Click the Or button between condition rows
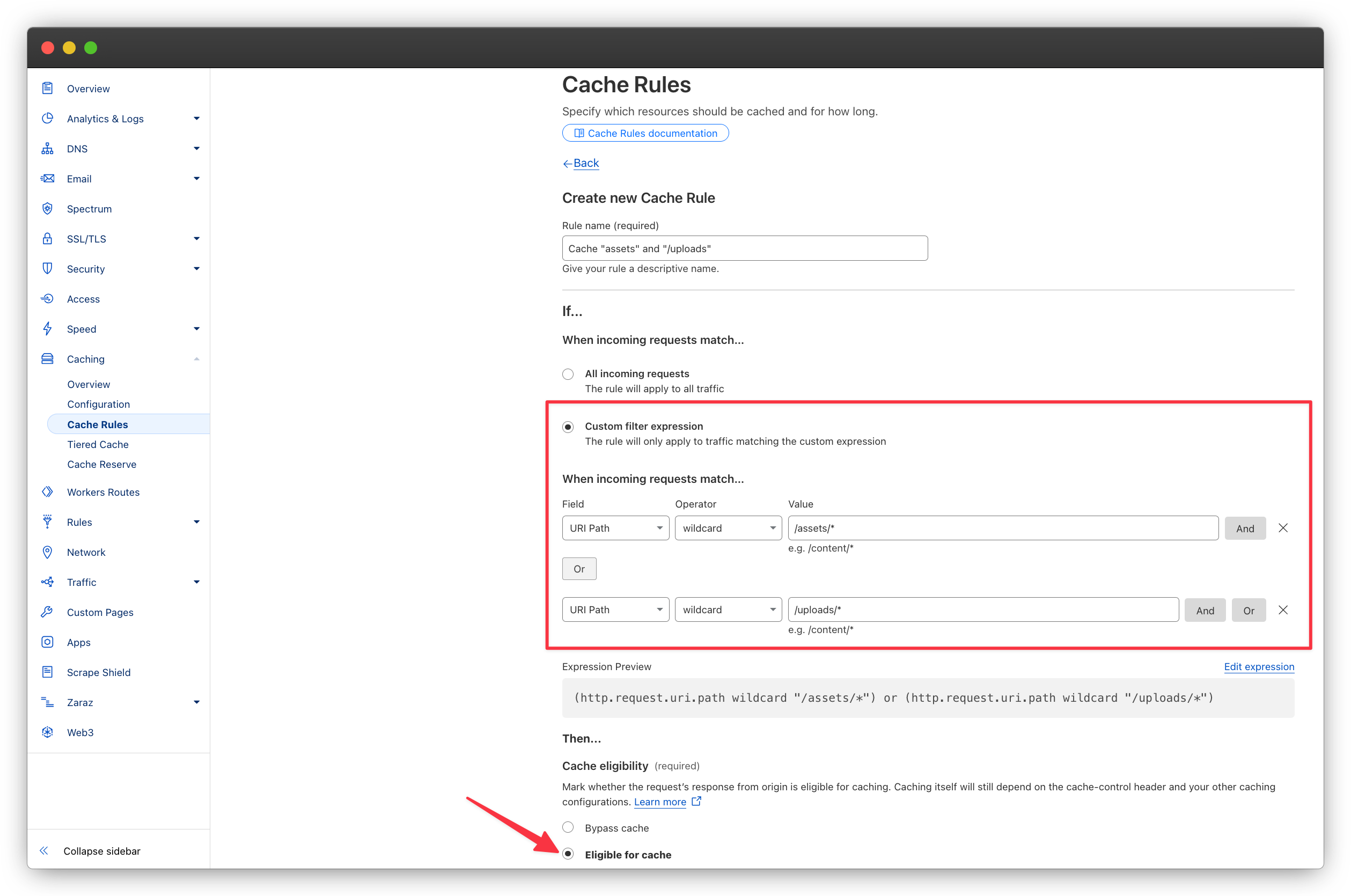This screenshot has width=1351, height=896. click(x=579, y=569)
